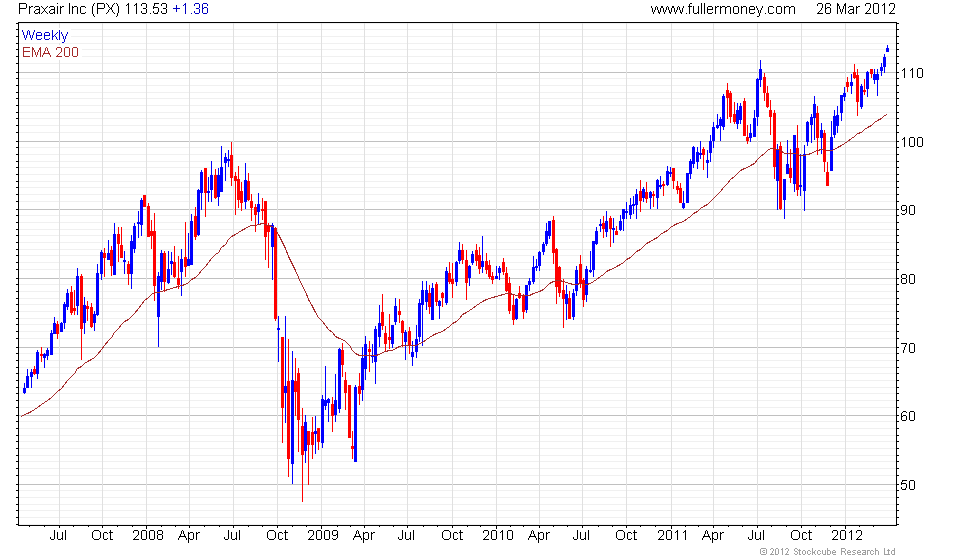Open the www.fullermoney.com link text
Viewport: 980px width, 560px height.
[x=723, y=9]
